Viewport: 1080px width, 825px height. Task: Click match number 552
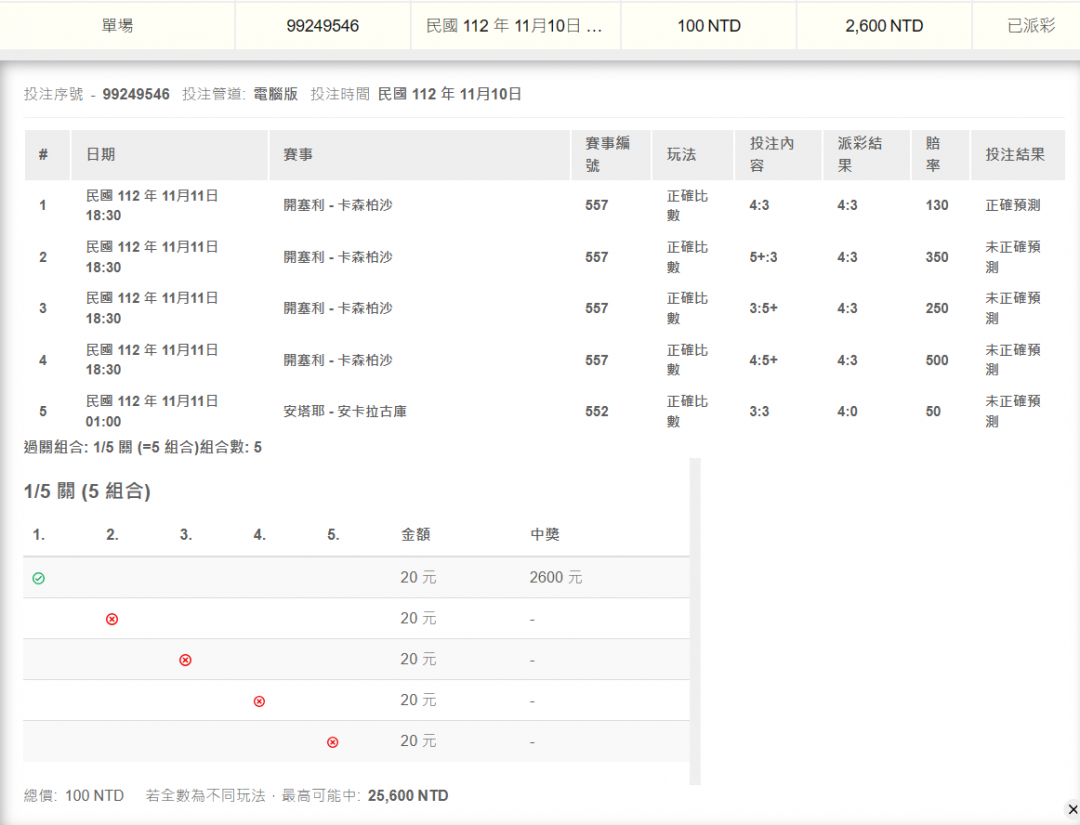pyautogui.click(x=596, y=412)
